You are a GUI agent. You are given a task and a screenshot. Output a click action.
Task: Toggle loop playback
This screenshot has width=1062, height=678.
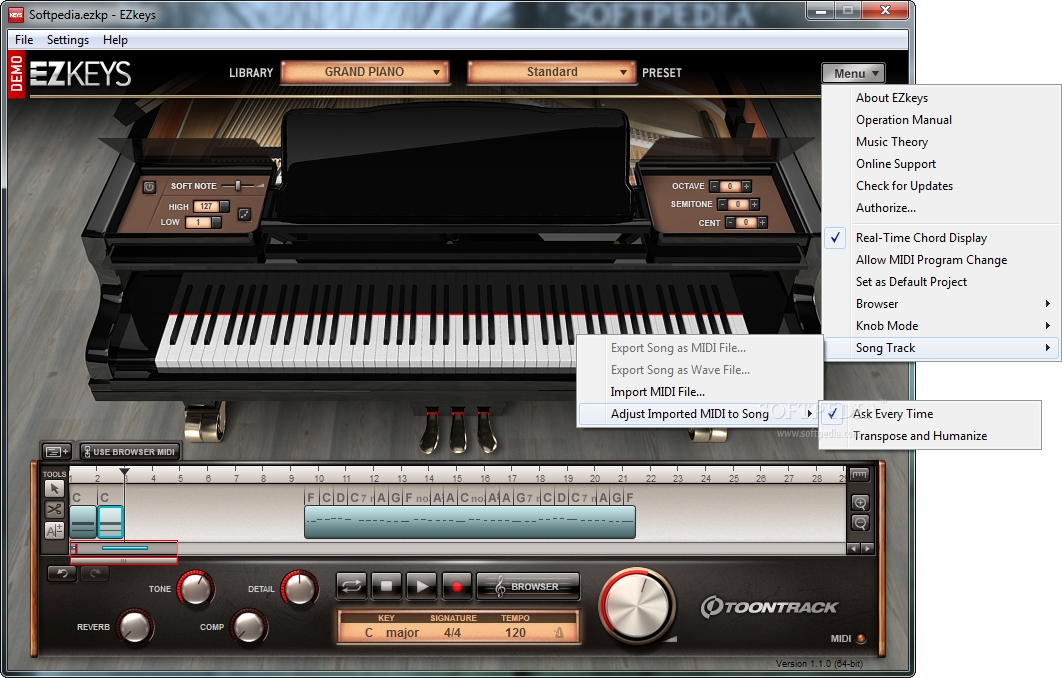pos(352,586)
